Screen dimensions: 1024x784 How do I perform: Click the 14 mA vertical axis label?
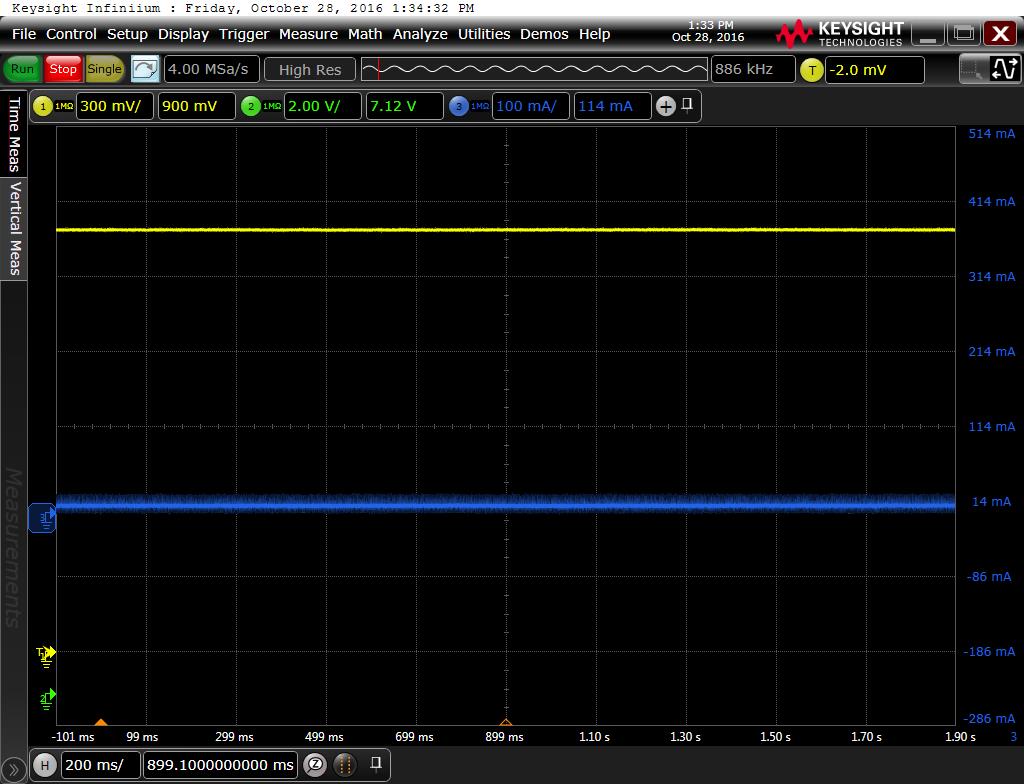(991, 502)
